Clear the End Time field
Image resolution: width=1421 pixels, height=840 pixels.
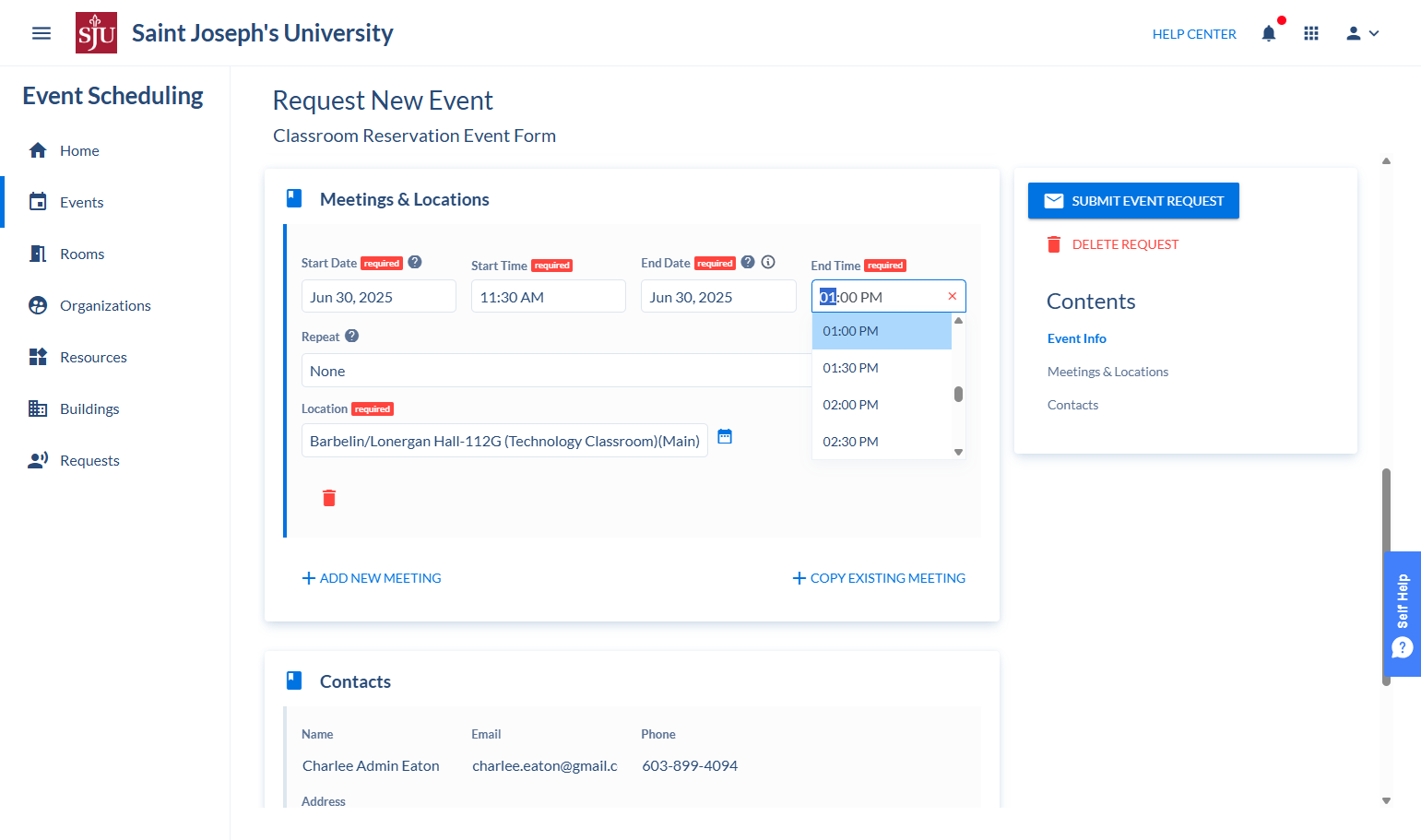click(x=953, y=296)
